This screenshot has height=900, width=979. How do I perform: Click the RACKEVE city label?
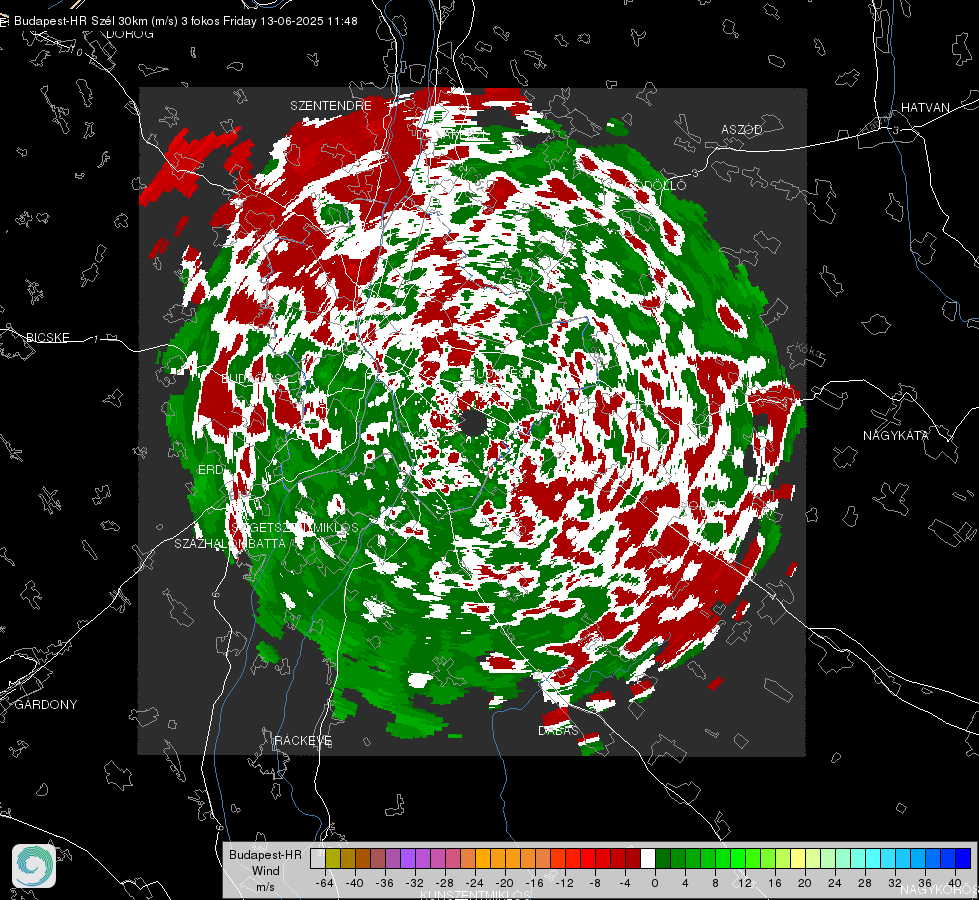pos(303,740)
